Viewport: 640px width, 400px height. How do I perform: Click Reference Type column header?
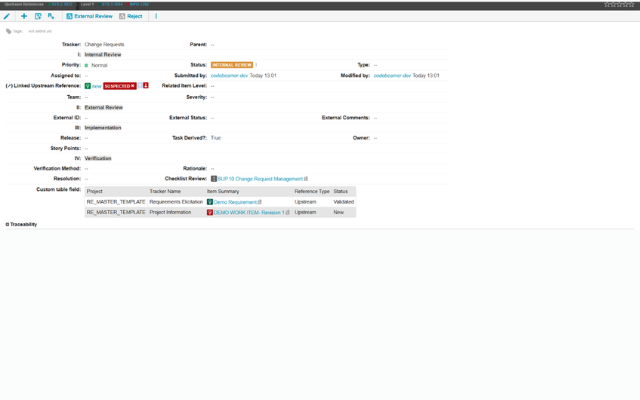(x=312, y=191)
